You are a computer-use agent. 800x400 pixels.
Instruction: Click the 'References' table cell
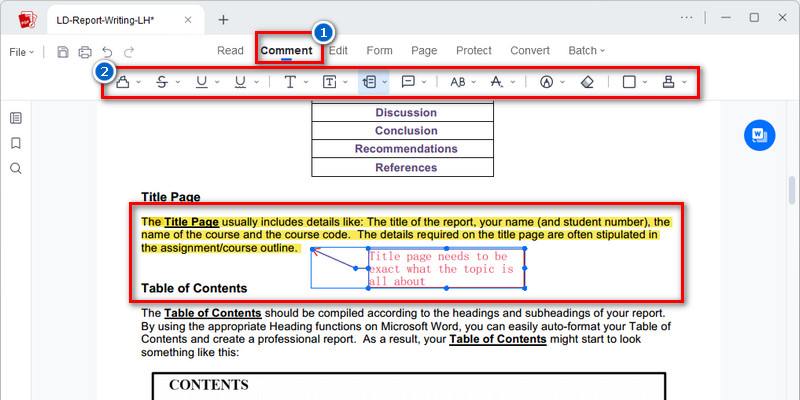(x=403, y=167)
